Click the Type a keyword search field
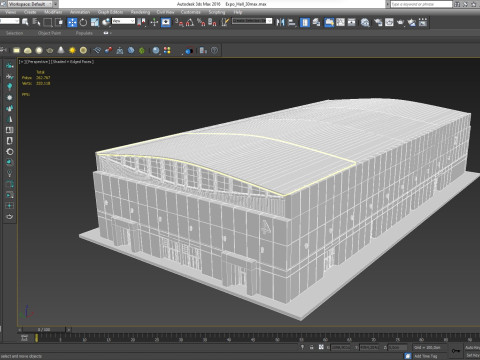The width and height of the screenshot is (480, 360). [x=421, y=4]
